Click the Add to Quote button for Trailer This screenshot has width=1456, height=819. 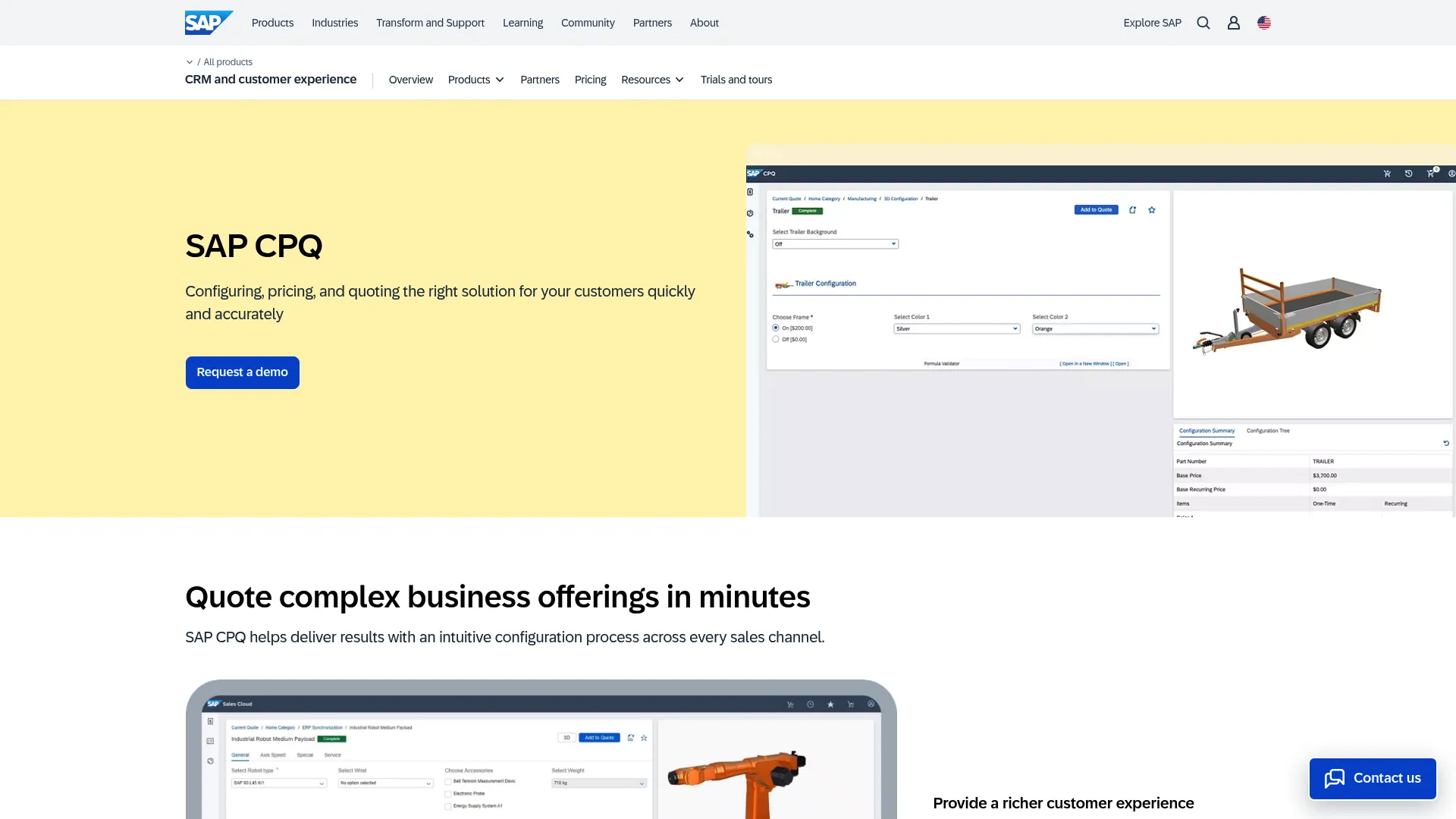[x=1096, y=210]
